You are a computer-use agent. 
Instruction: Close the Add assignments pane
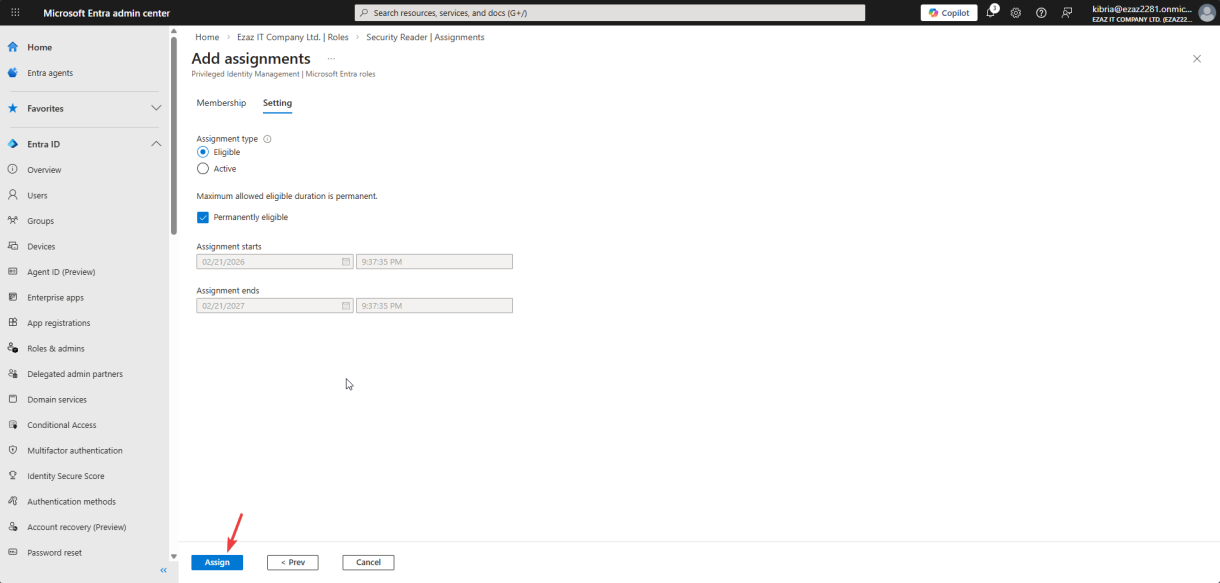pyautogui.click(x=1197, y=59)
